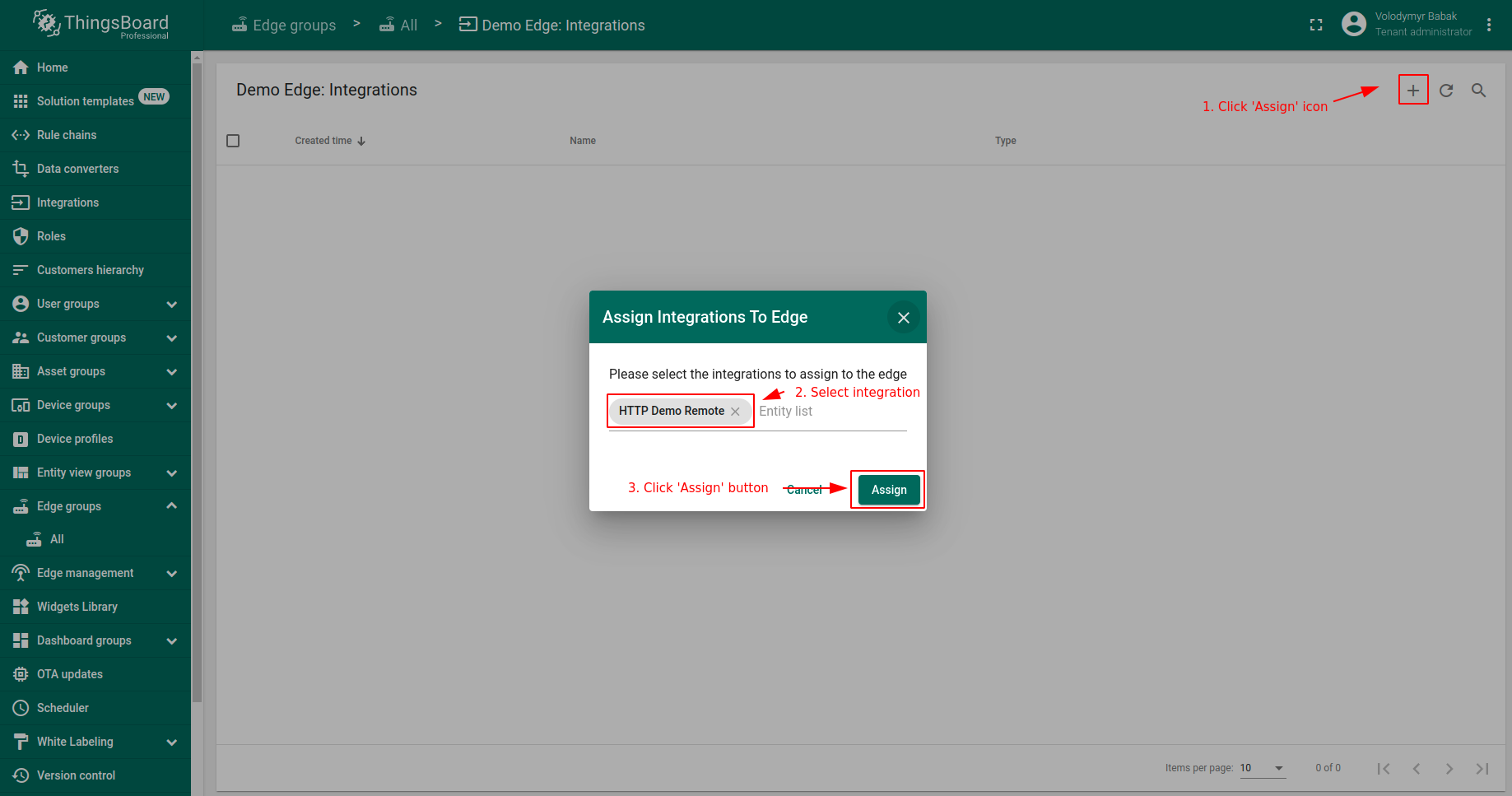Viewport: 1512px width, 796px height.
Task: Open Rule chains page
Action: [95, 135]
